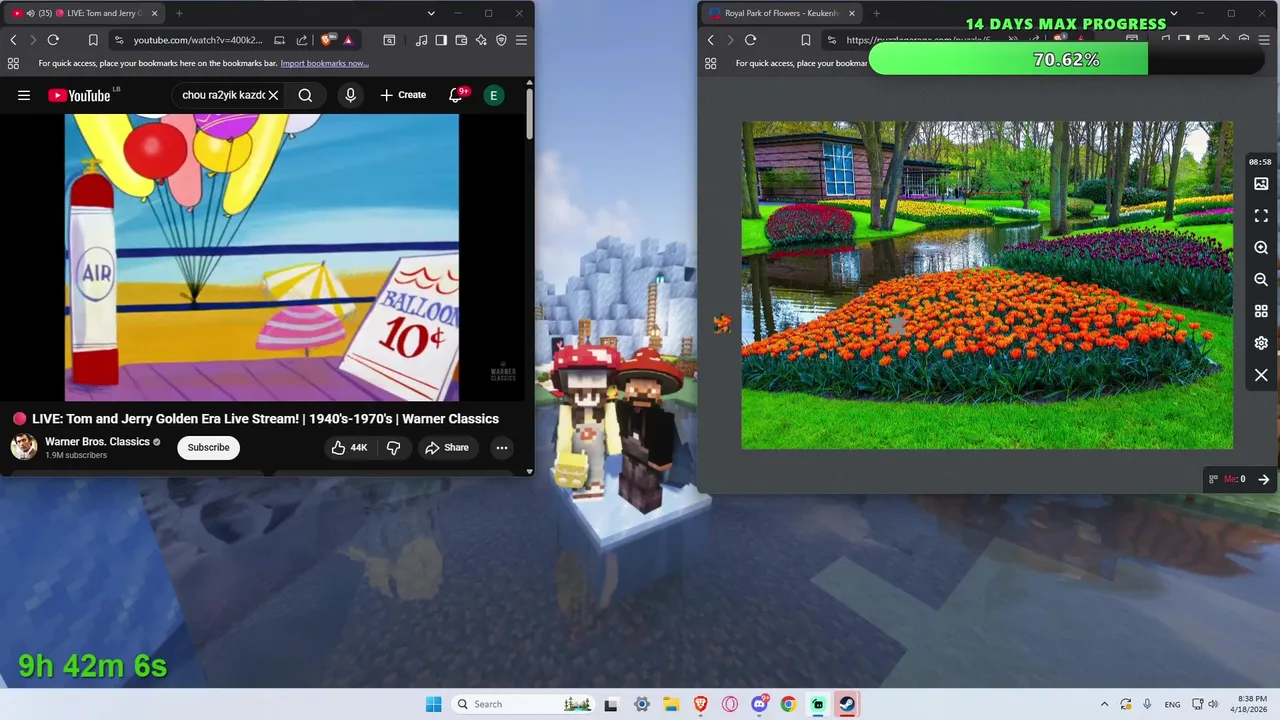Open the puzzle pieces grid icon
This screenshot has height=720, width=1280.
click(1261, 312)
